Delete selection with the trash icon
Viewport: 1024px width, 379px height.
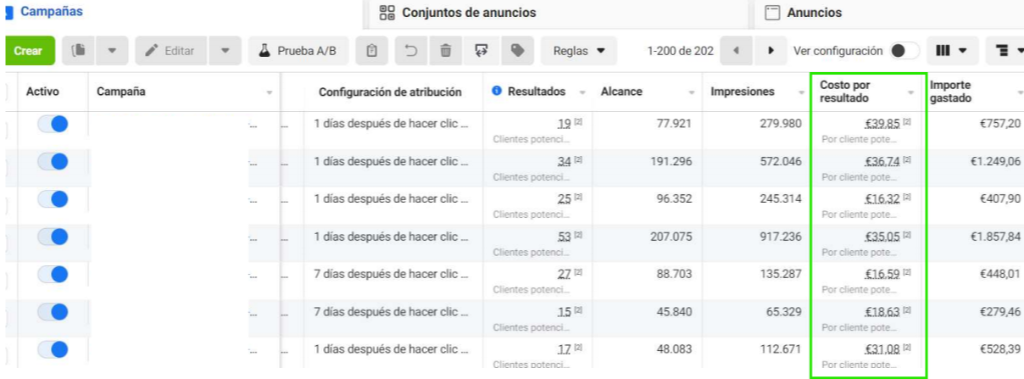coord(446,50)
